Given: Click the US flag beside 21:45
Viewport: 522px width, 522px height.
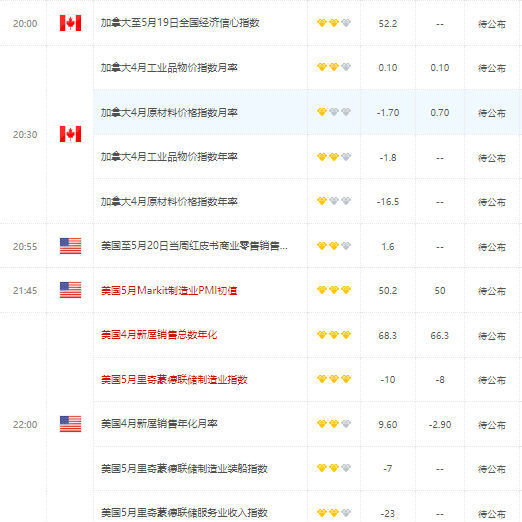Looking at the screenshot, I should coord(70,290).
